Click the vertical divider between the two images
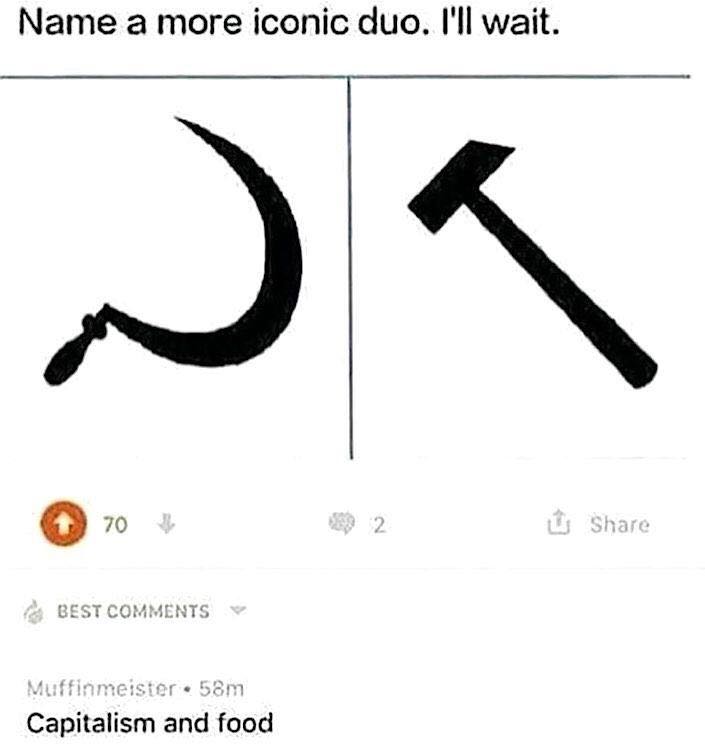The height and width of the screenshot is (755, 705). point(350,268)
